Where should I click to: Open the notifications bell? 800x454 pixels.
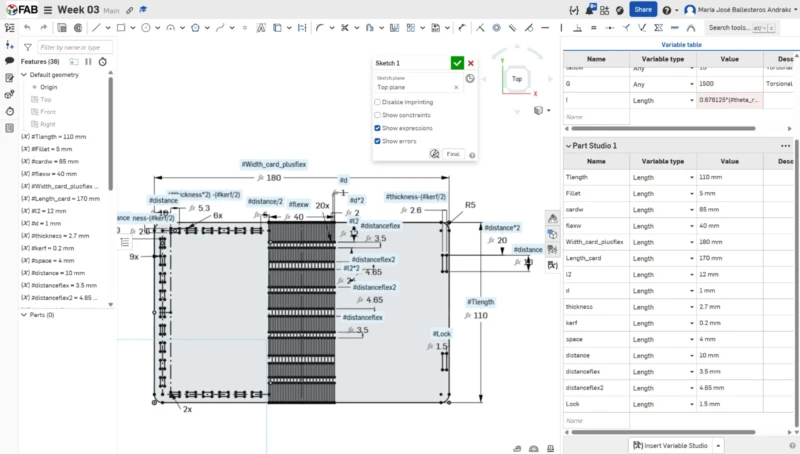(x=590, y=10)
